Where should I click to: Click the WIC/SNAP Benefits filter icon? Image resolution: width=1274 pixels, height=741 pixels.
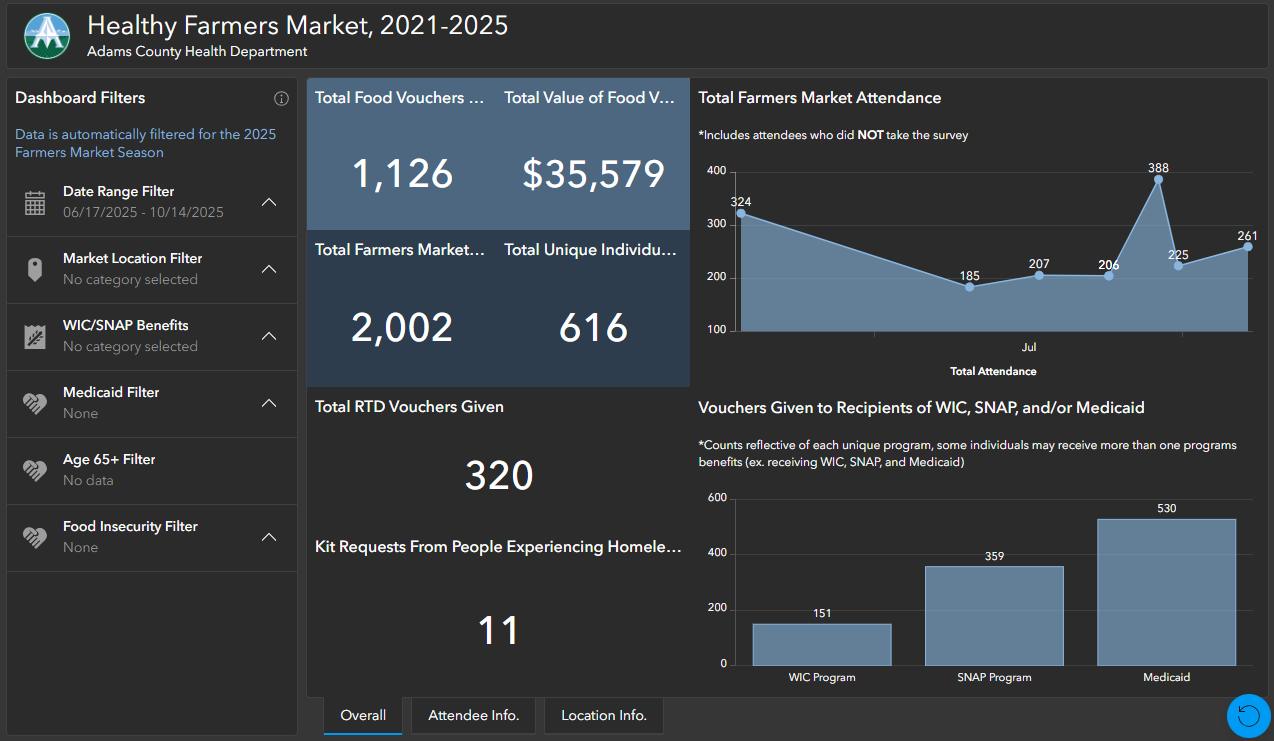point(35,336)
